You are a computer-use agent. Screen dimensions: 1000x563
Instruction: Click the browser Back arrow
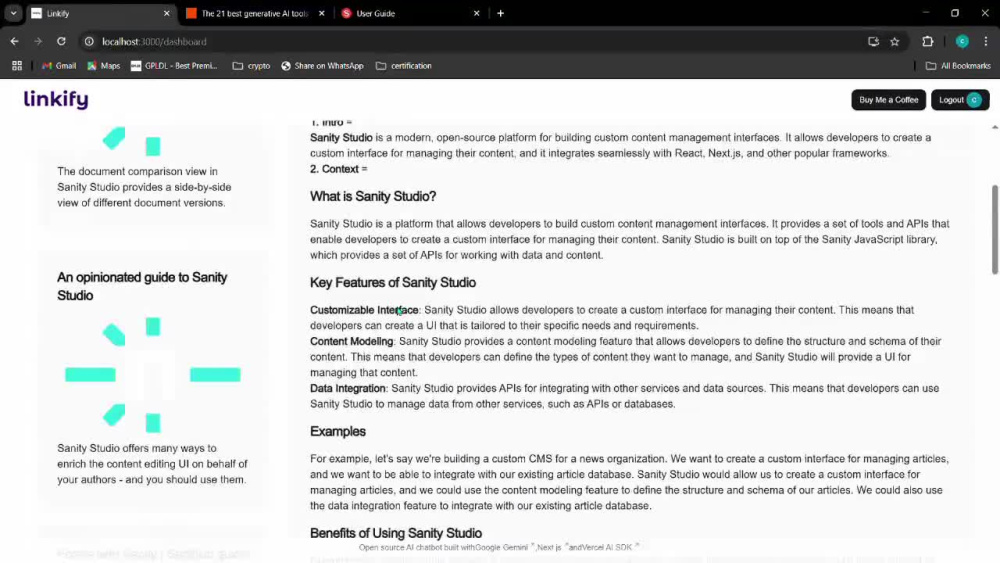(14, 41)
